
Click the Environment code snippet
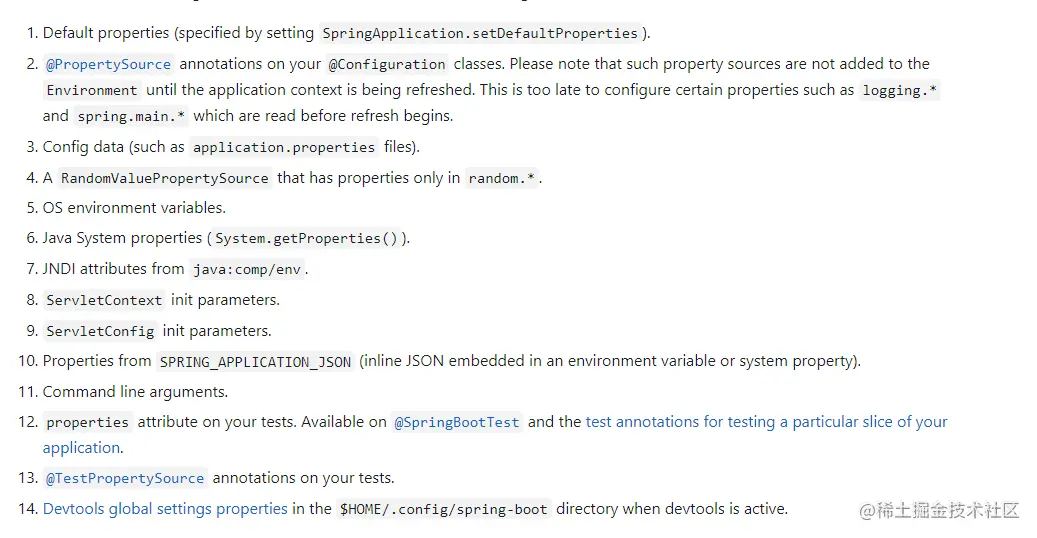click(92, 90)
